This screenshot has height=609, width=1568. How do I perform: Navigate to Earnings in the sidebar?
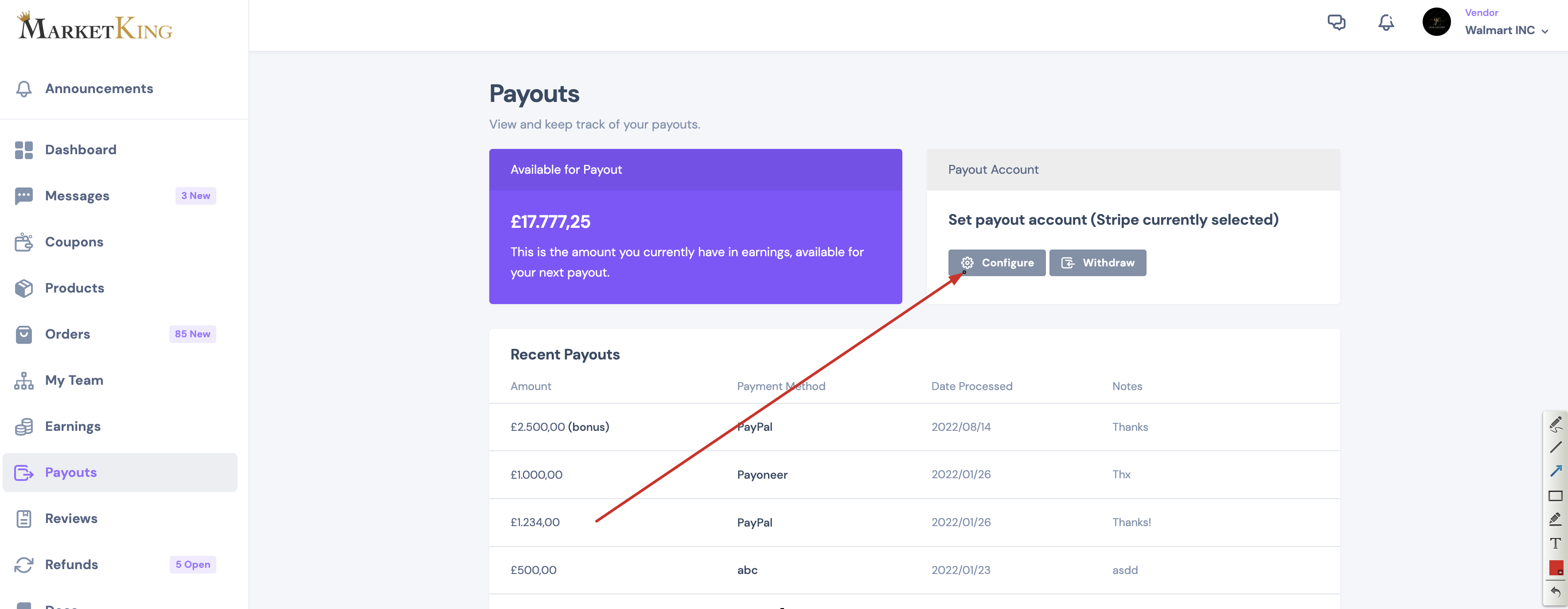[x=72, y=426]
